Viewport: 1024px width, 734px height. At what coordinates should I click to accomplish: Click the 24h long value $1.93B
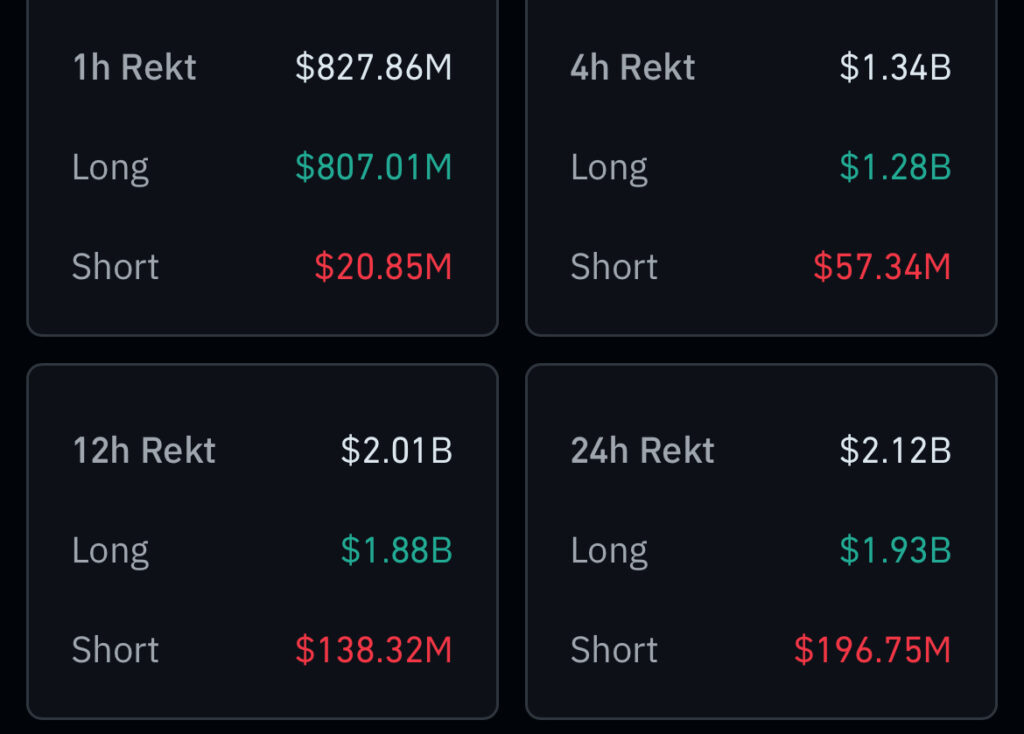tap(895, 550)
